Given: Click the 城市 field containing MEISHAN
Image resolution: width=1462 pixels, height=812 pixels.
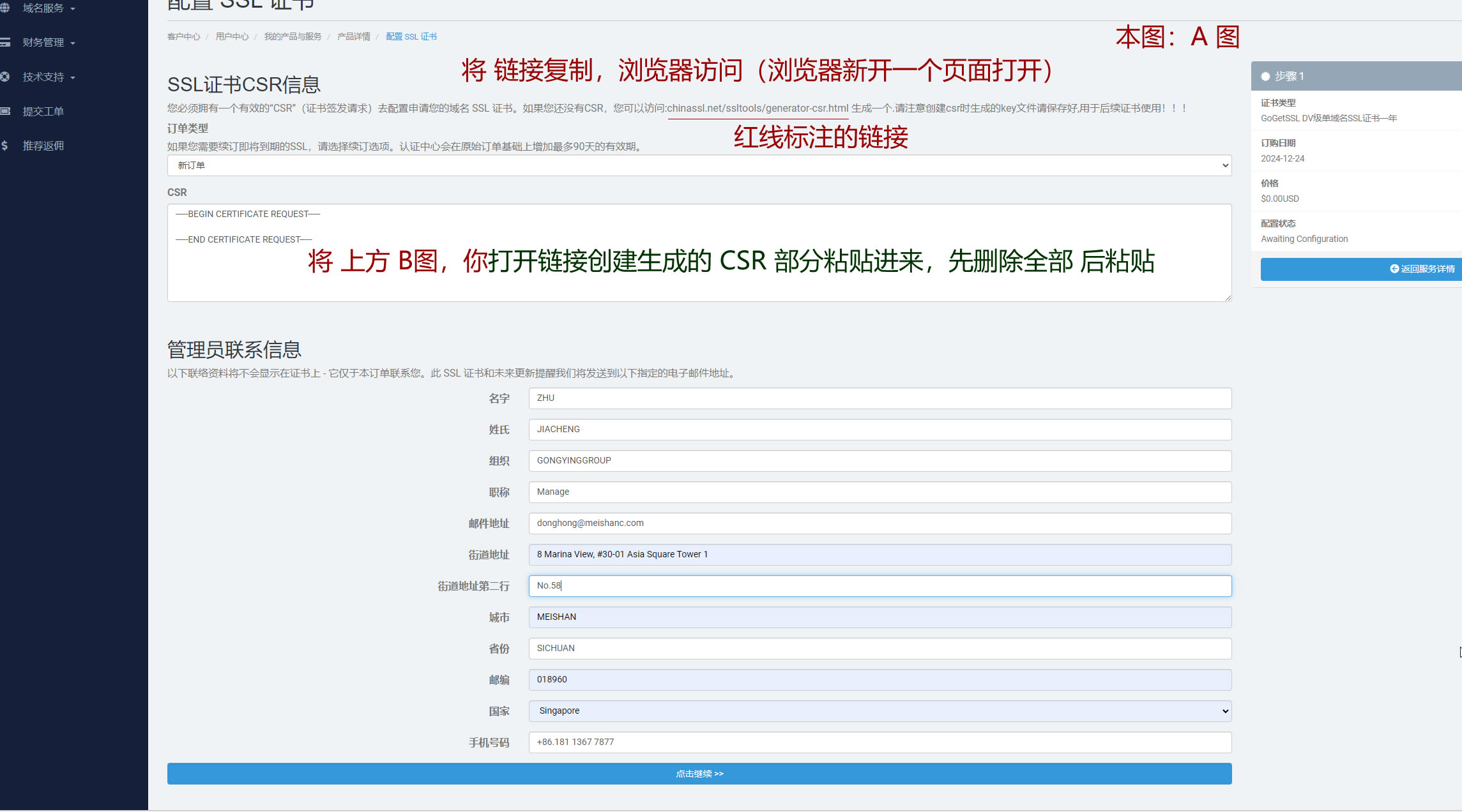Looking at the screenshot, I should coord(880,617).
